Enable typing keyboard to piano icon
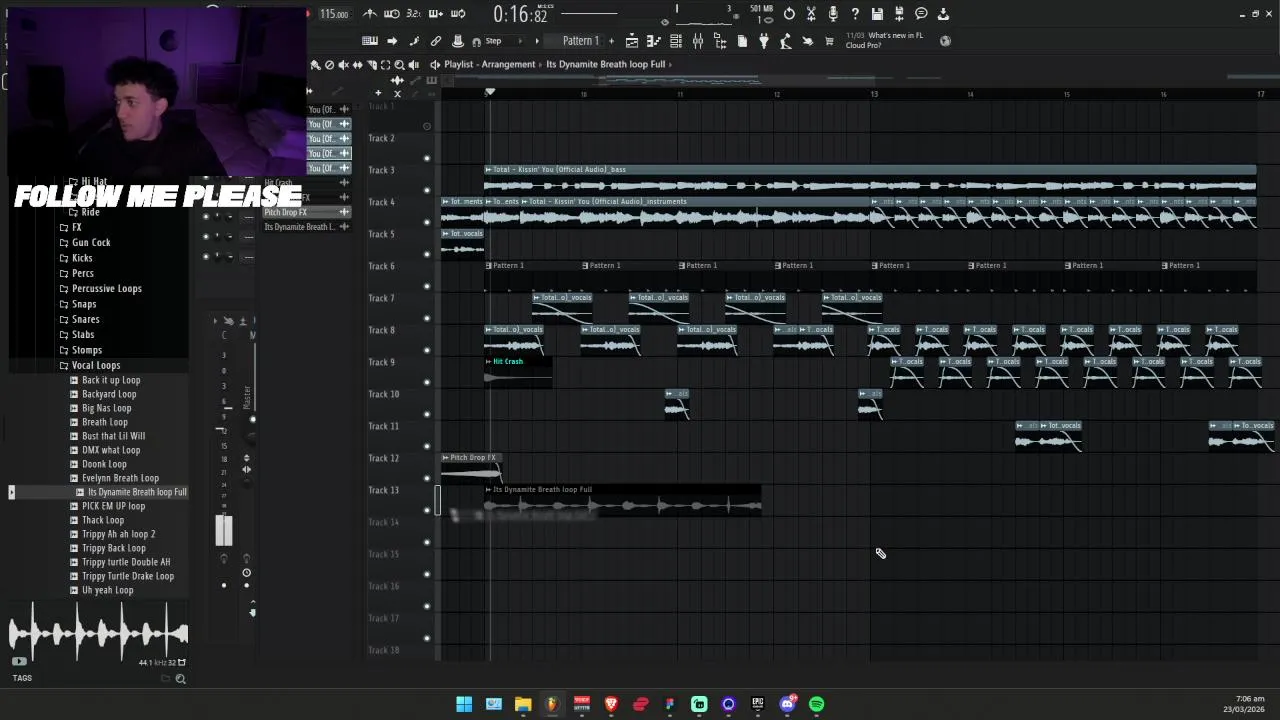The height and width of the screenshot is (720, 1280). (x=370, y=41)
